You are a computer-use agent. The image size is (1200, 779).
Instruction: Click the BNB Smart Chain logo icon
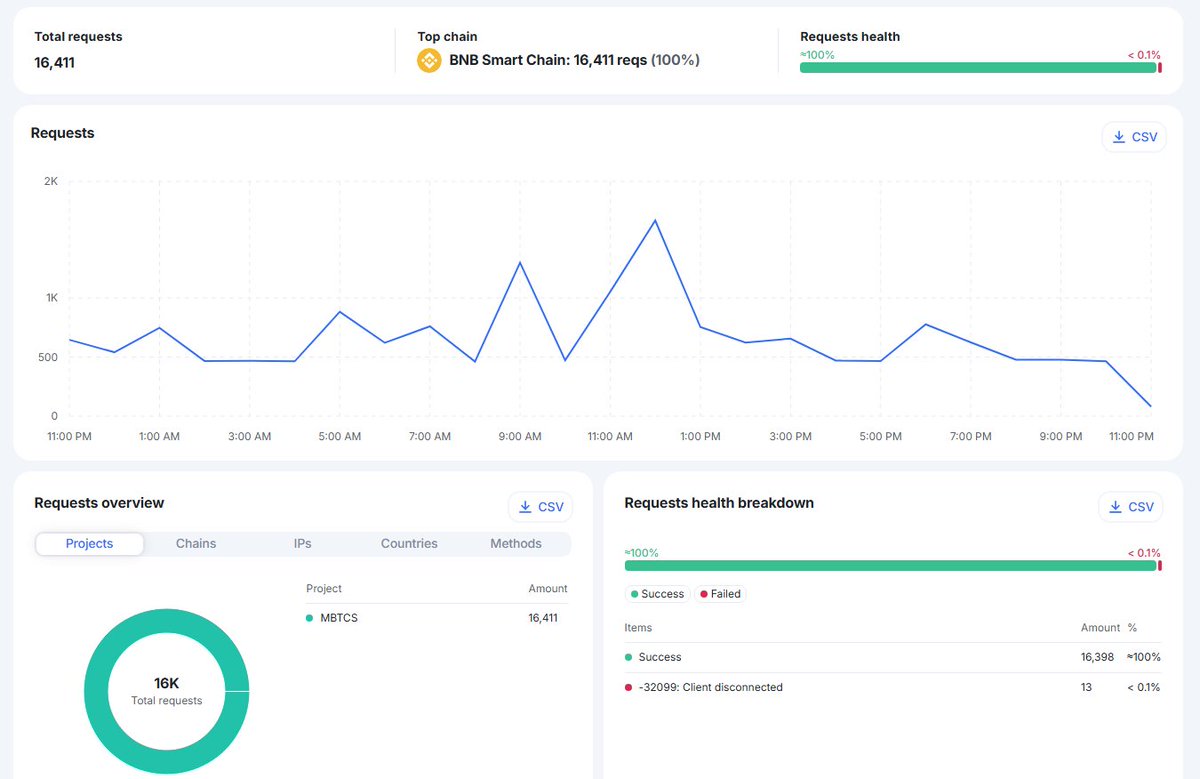[429, 60]
